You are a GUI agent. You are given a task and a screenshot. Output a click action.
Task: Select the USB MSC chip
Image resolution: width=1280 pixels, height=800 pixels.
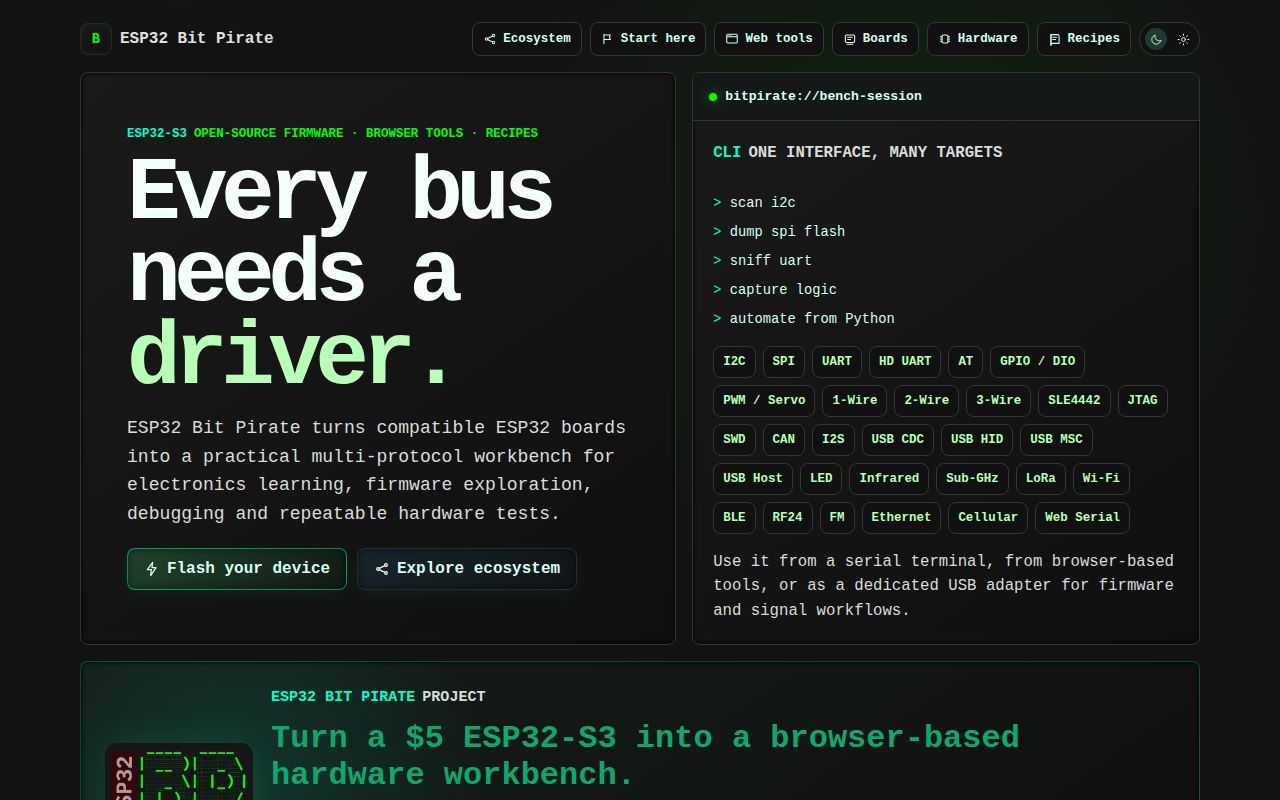(1056, 440)
